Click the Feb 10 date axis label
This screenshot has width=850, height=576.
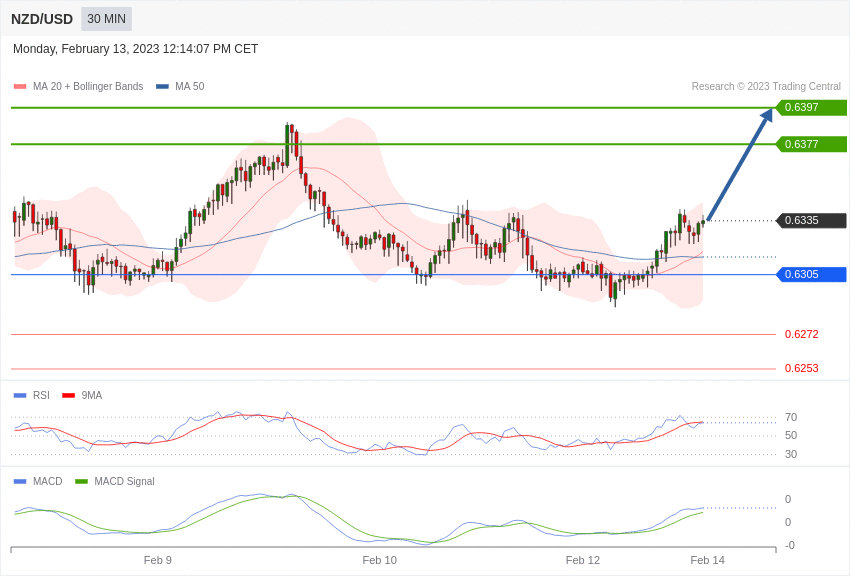[379, 560]
